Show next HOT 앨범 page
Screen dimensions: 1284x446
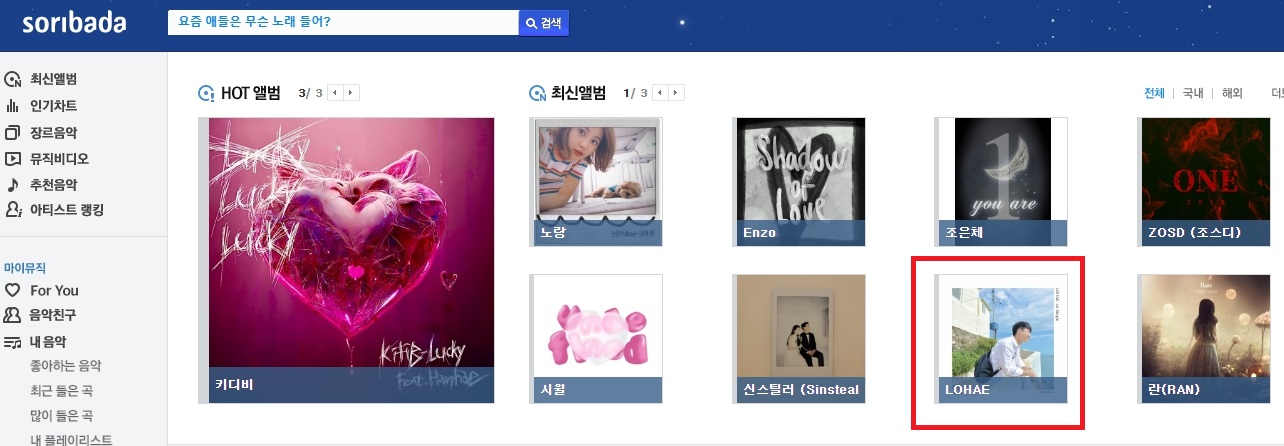[352, 93]
